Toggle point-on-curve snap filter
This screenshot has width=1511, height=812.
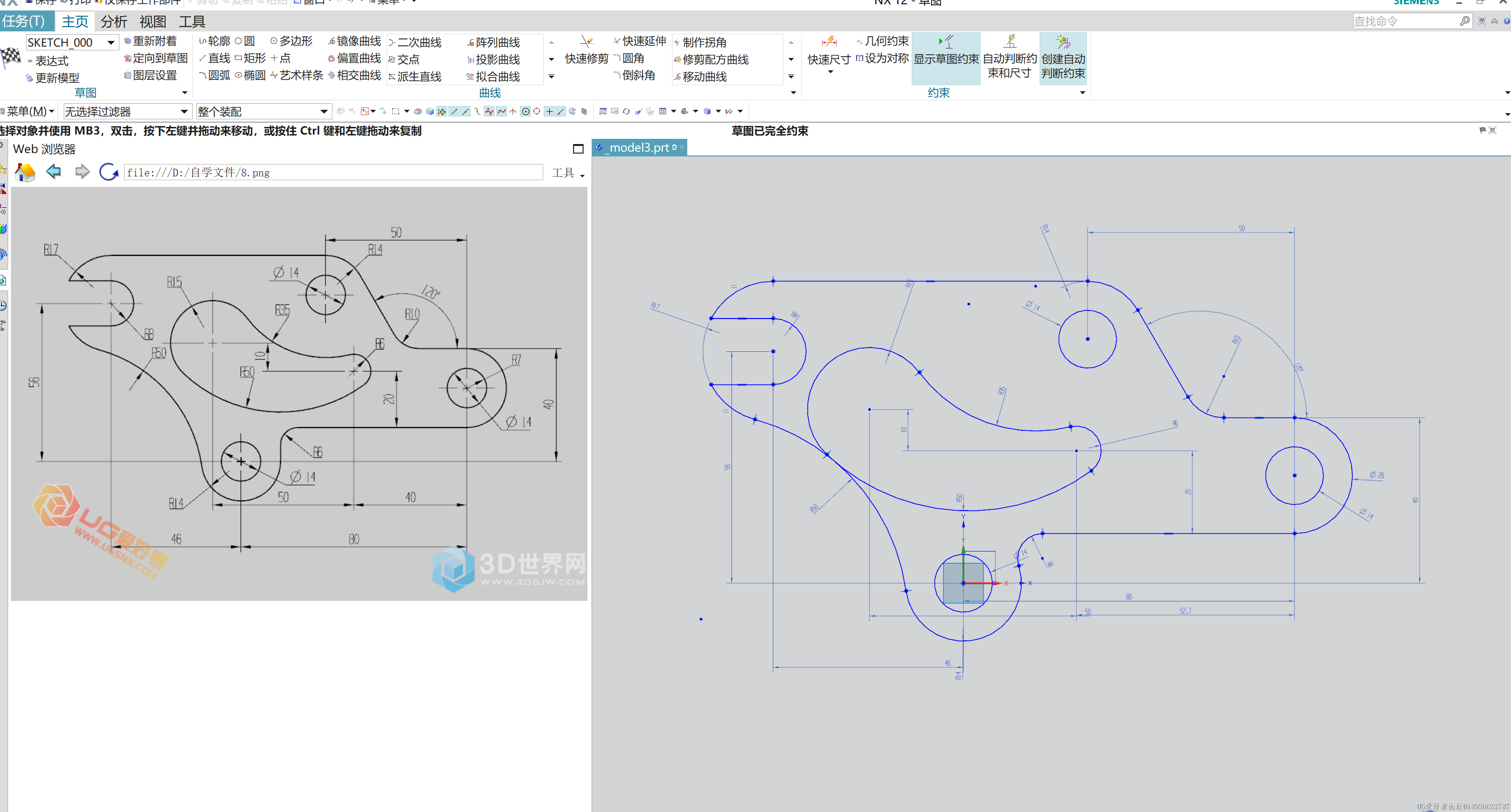561,111
